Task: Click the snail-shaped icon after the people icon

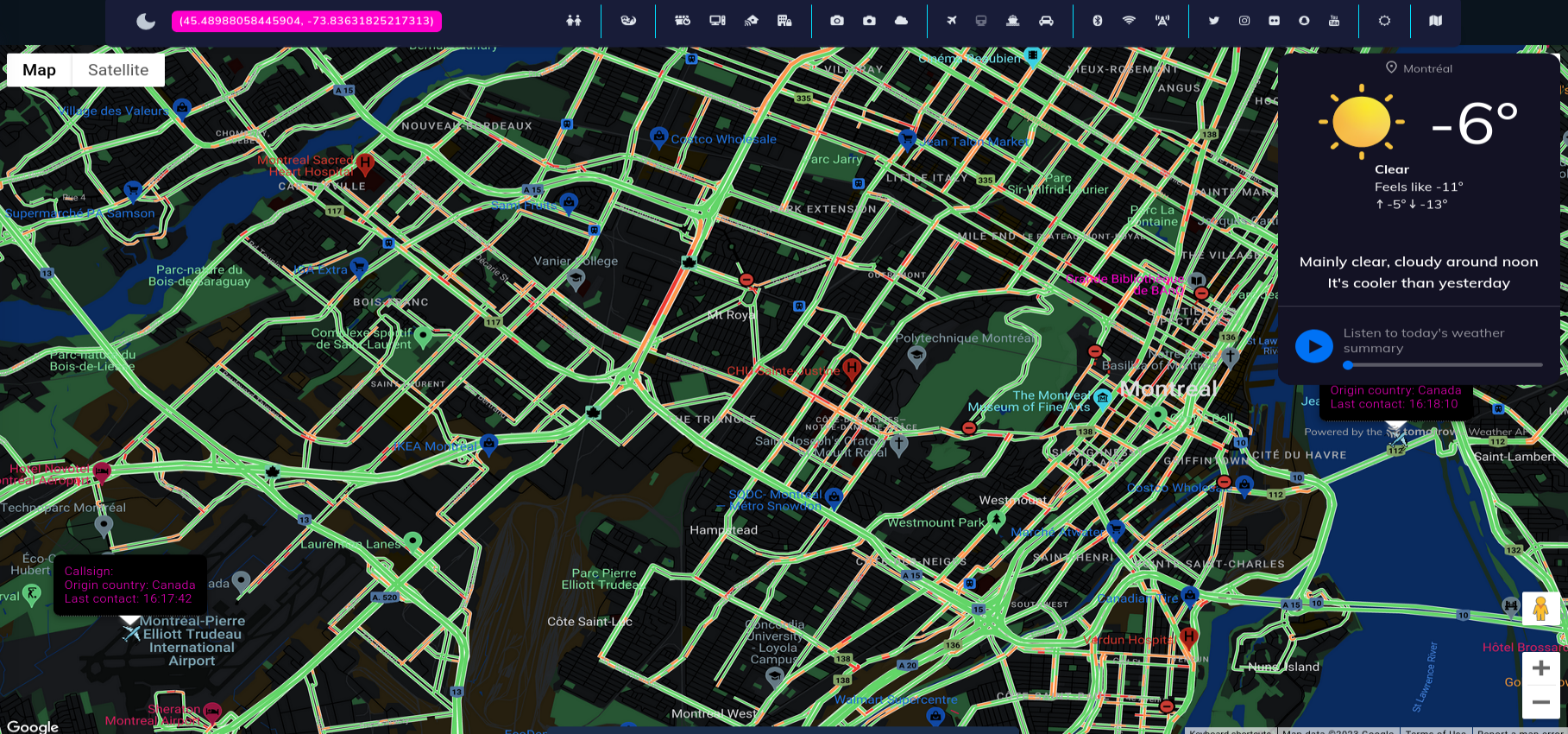Action: [x=628, y=21]
